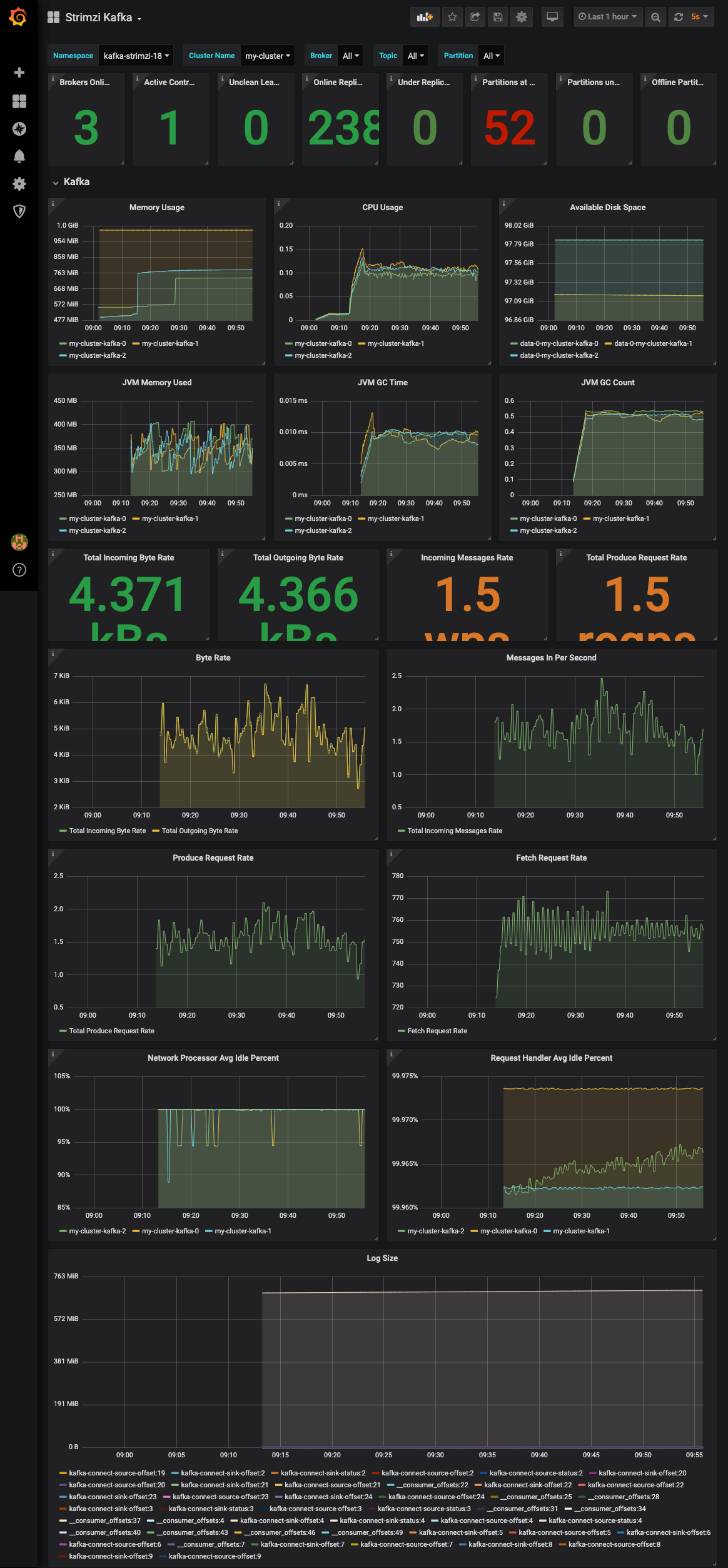Viewport: 728px width, 1568px height.
Task: Open the 5s refresh interval dropdown
Action: click(x=700, y=17)
